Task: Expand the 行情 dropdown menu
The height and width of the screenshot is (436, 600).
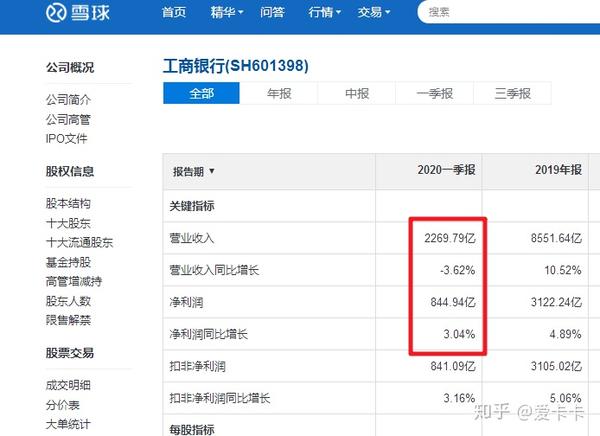Action: 324,12
